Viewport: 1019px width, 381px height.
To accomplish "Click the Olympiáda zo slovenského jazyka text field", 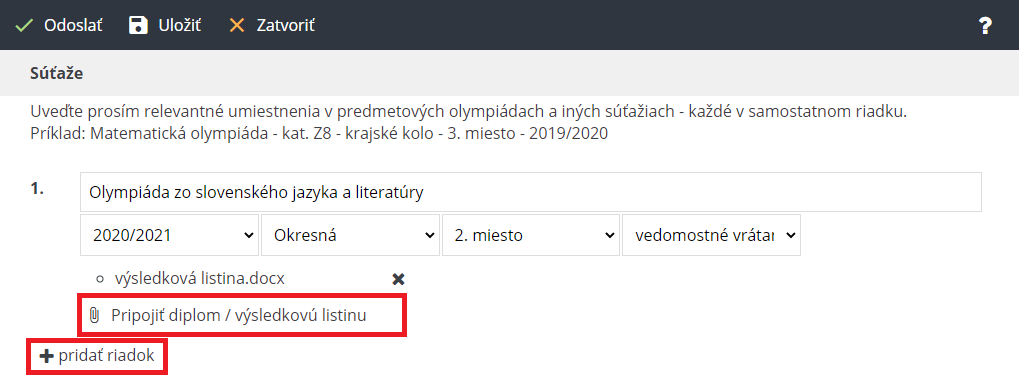I will point(531,192).
